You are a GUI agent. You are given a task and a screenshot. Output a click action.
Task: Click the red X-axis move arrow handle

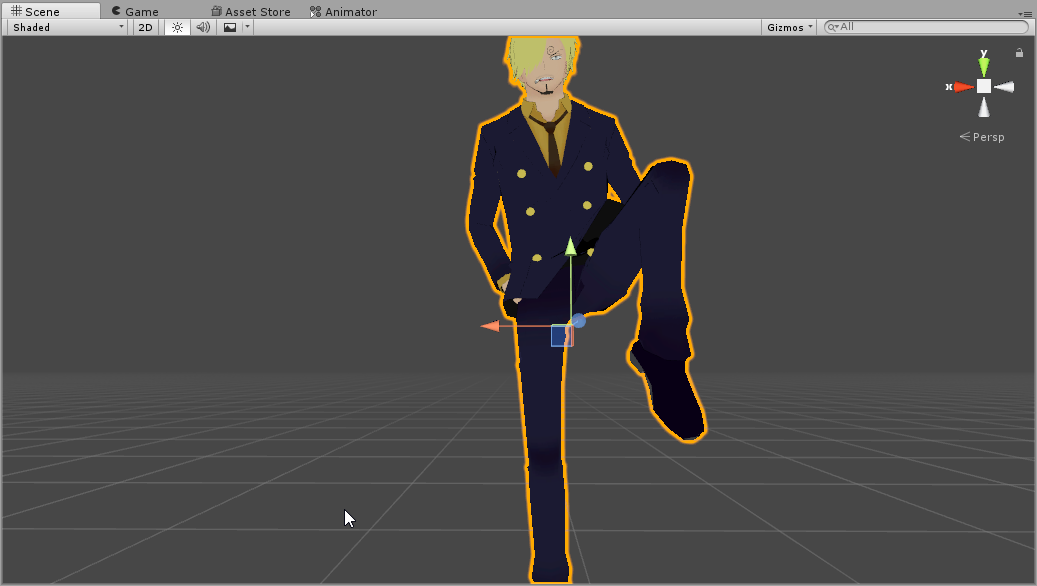pyautogui.click(x=490, y=325)
